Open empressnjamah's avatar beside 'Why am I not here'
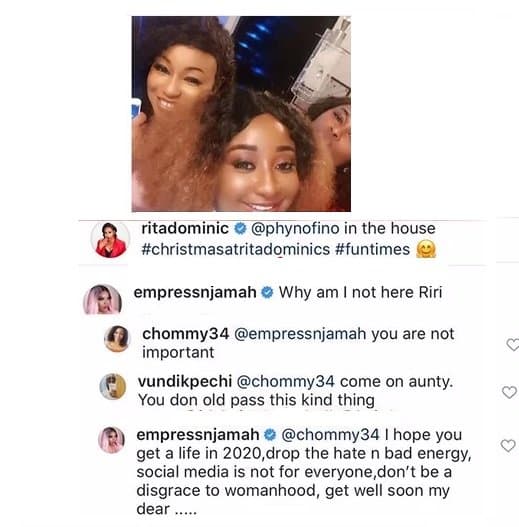The height and width of the screenshot is (527, 519). click(x=103, y=299)
